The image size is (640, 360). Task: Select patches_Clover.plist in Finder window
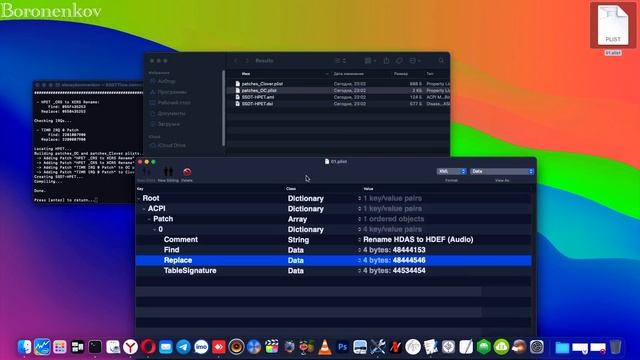pos(262,84)
